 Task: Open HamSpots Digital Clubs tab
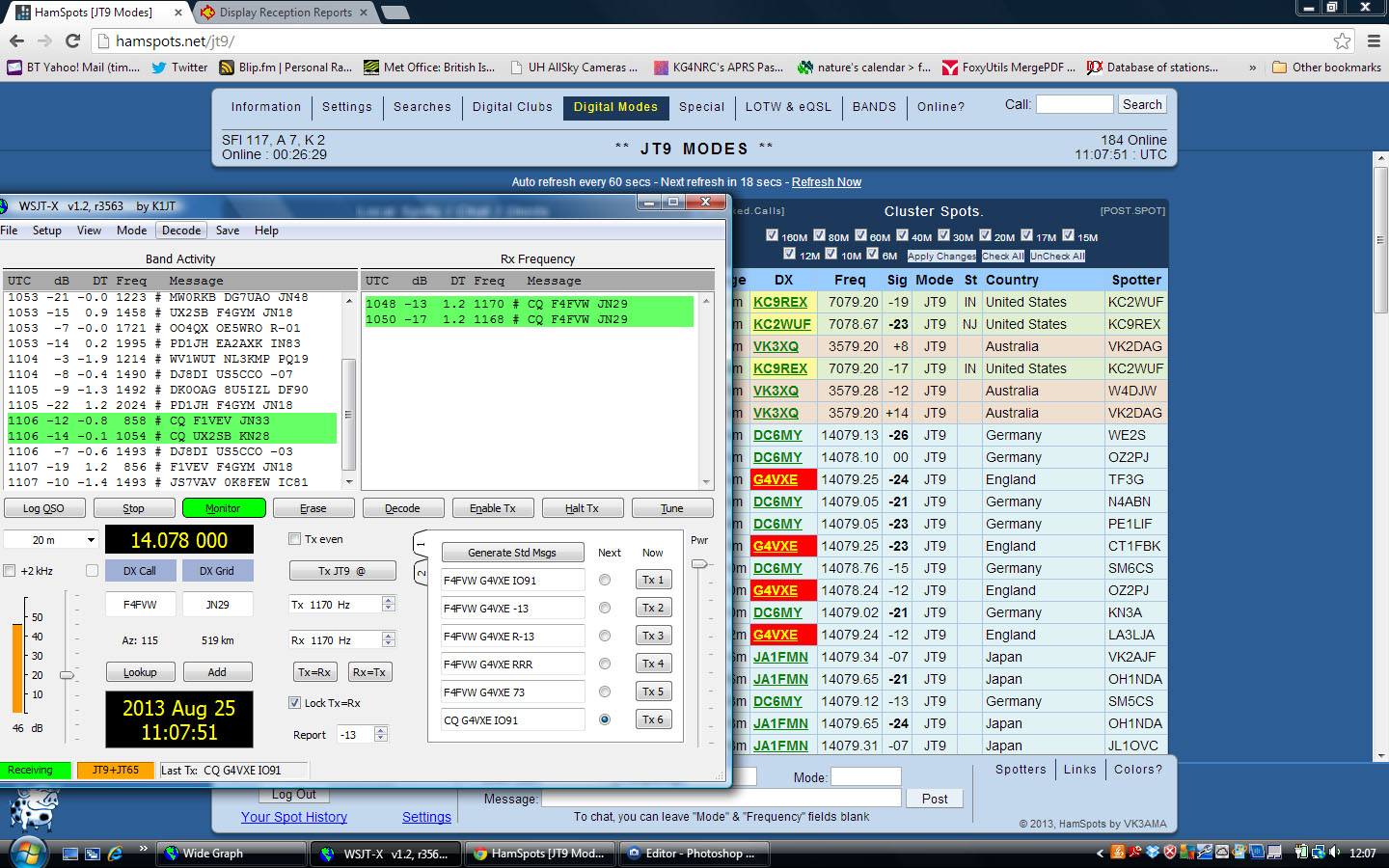[512, 107]
